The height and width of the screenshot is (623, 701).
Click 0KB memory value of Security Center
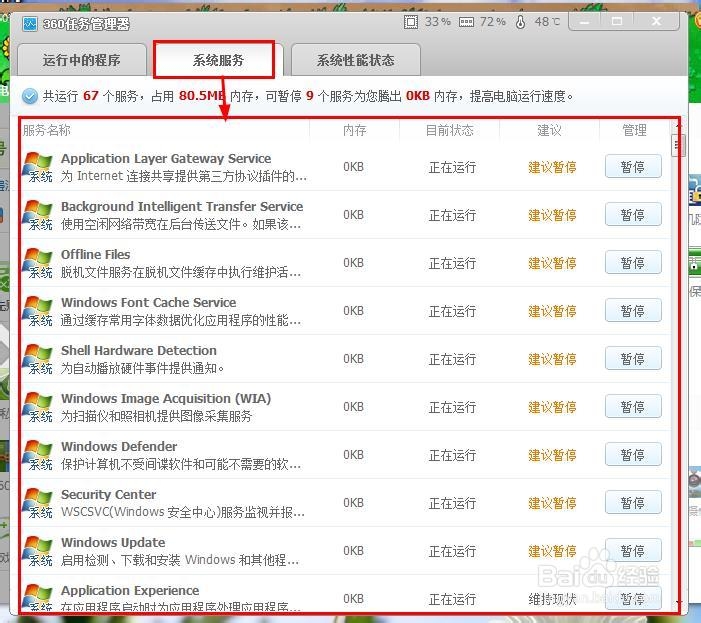click(x=353, y=503)
